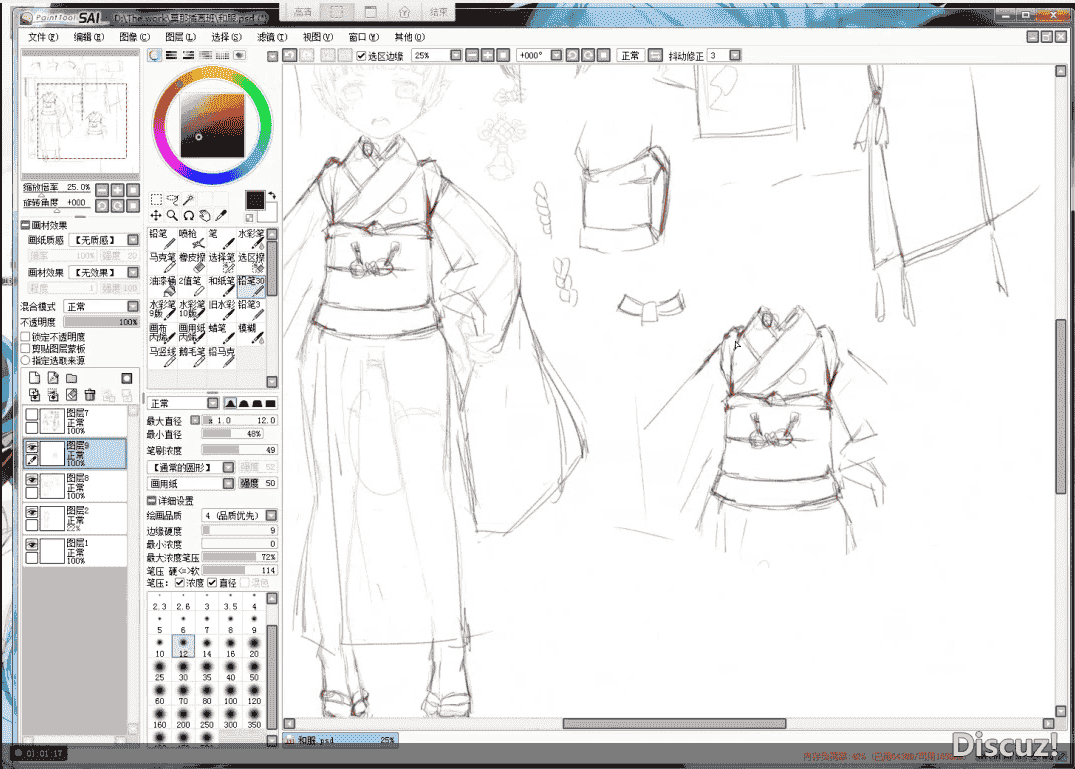Open the 混合模式 blend mode dropdown
This screenshot has height=769, width=1075.
pos(133,306)
